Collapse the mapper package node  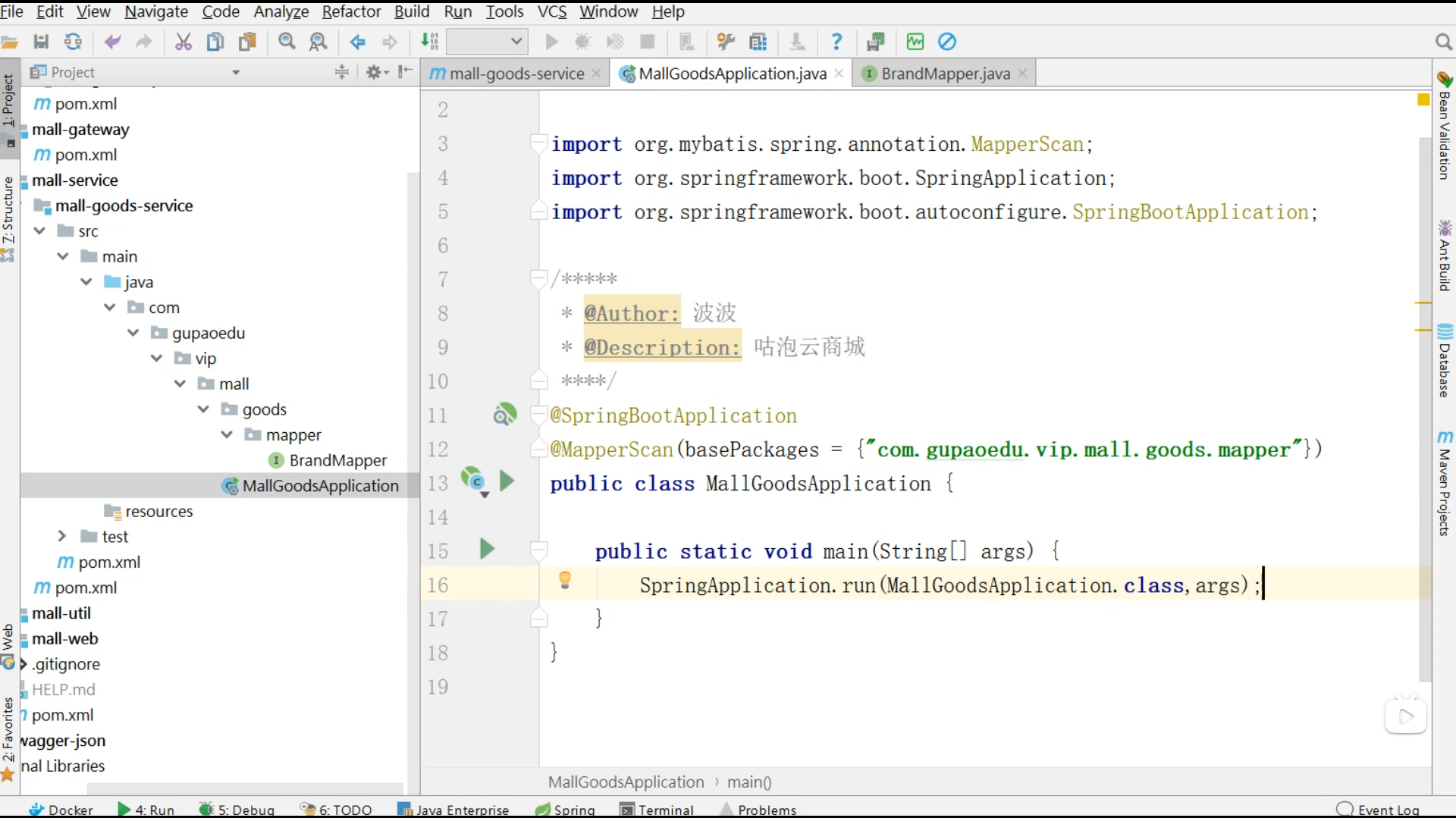(x=227, y=434)
